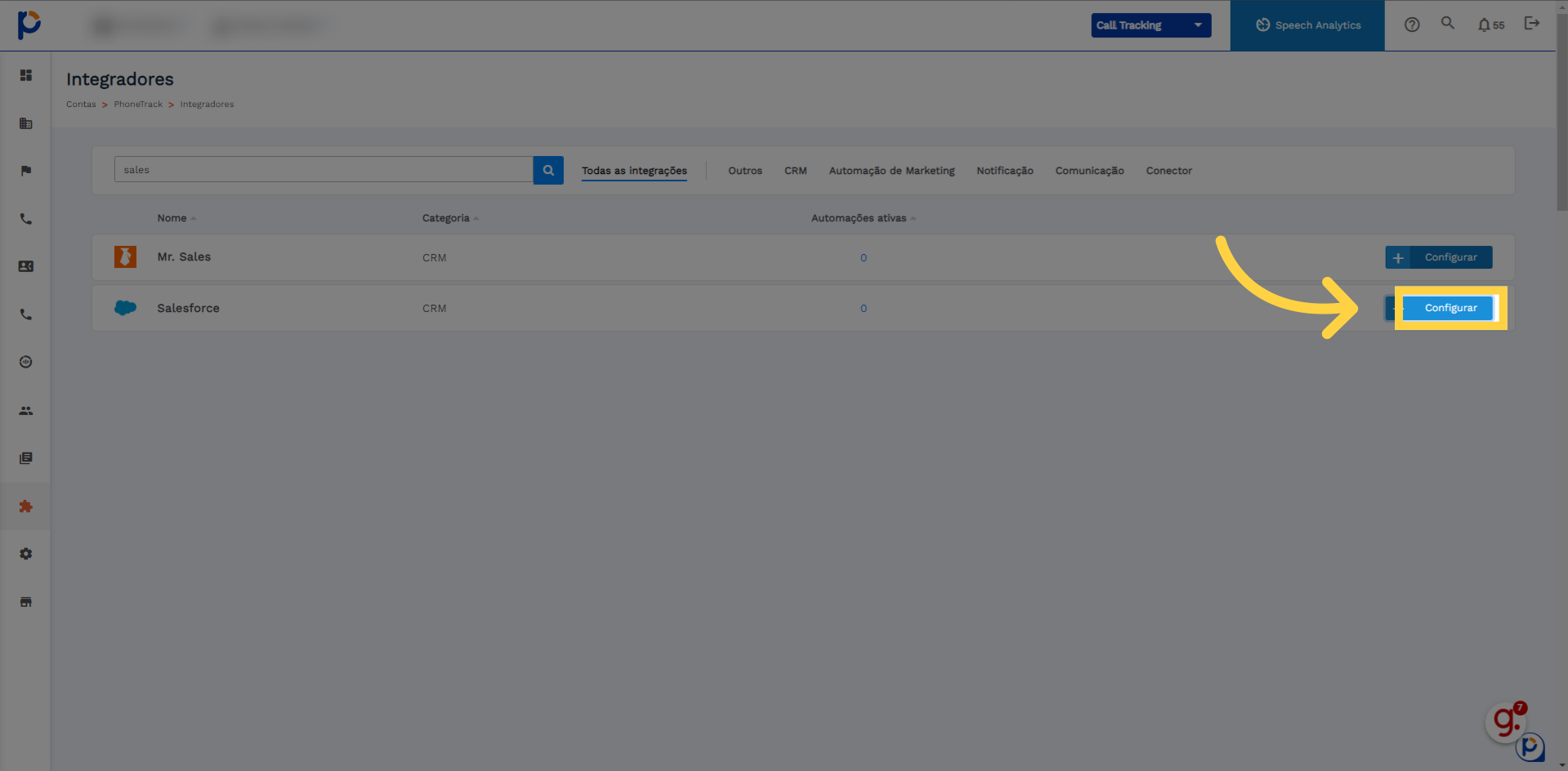Open the reports library icon in sidebar
The image size is (1568, 771).
pos(26,458)
